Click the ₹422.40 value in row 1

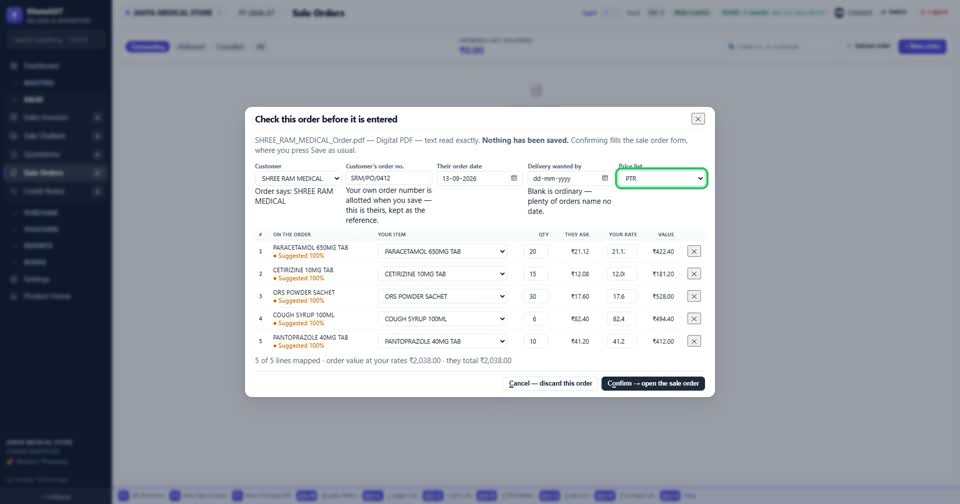click(663, 252)
